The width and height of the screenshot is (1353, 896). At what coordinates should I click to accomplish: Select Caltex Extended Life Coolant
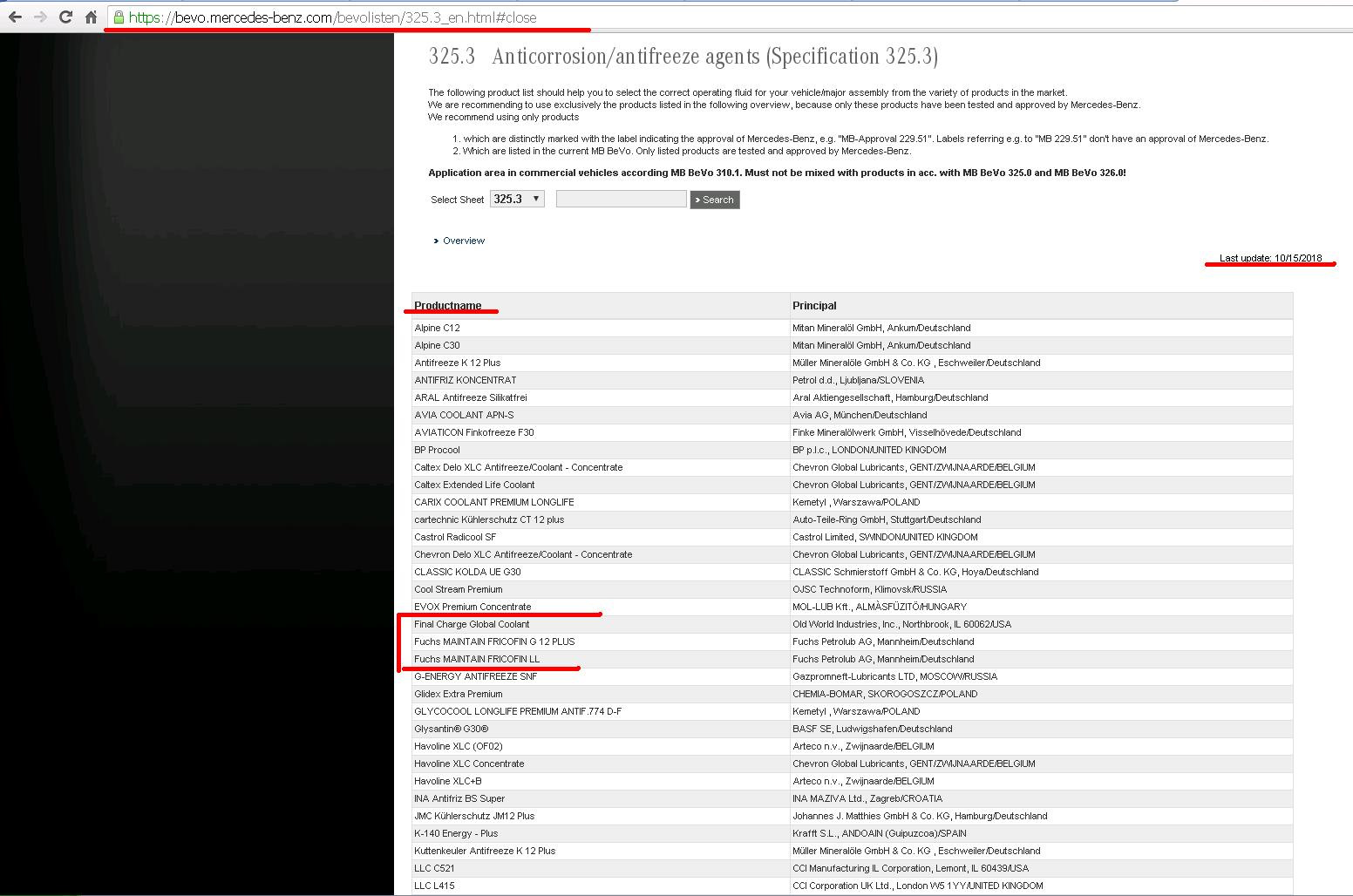(x=474, y=485)
